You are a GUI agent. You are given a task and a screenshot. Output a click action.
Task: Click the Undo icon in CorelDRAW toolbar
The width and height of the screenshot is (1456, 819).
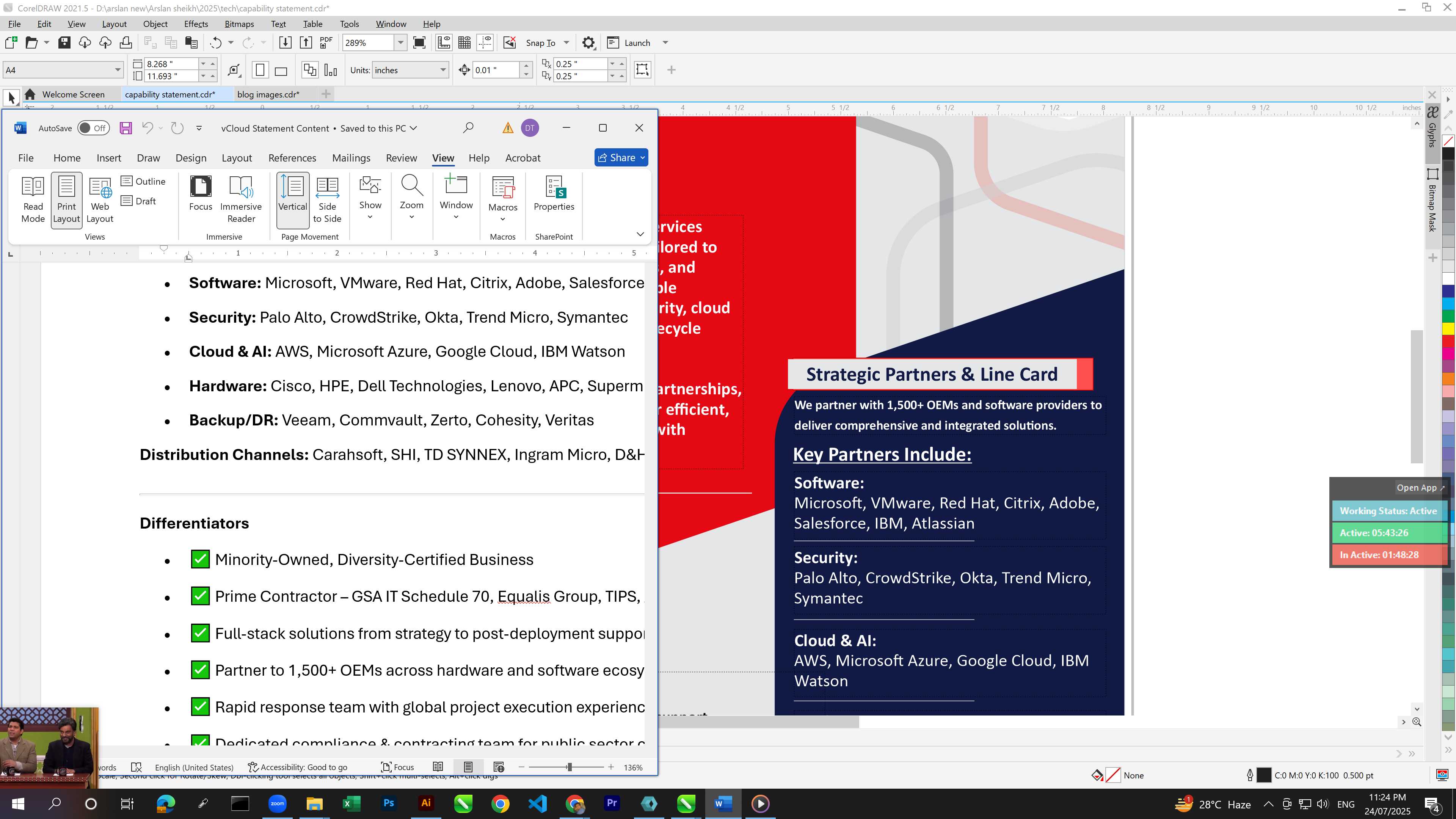[215, 42]
